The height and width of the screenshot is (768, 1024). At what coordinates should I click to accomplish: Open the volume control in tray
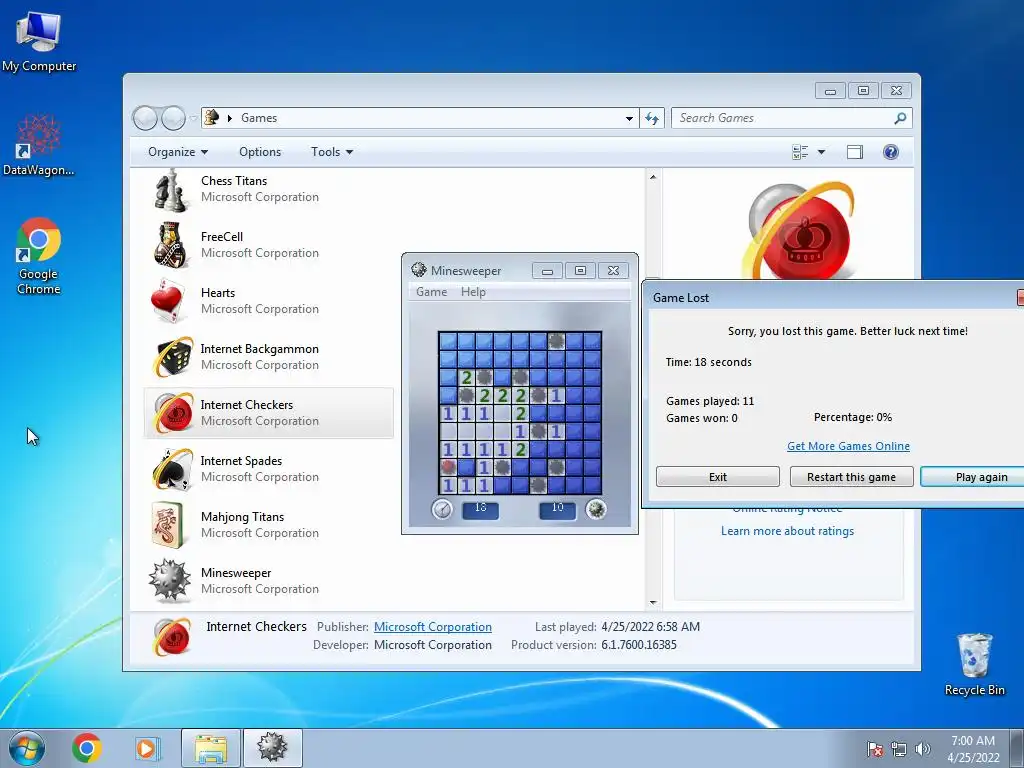(x=923, y=749)
